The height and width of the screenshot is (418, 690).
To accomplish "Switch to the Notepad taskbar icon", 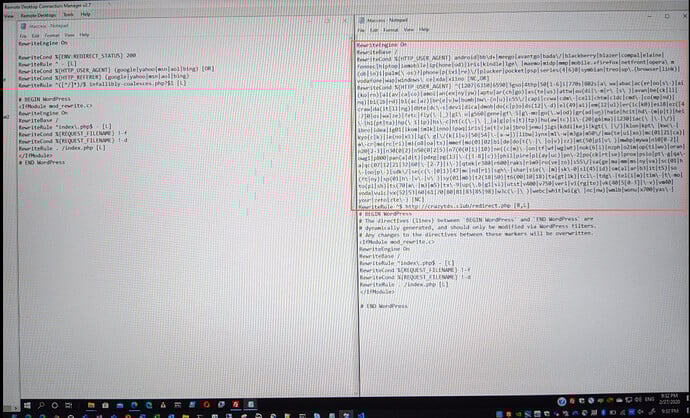I will click(x=250, y=404).
